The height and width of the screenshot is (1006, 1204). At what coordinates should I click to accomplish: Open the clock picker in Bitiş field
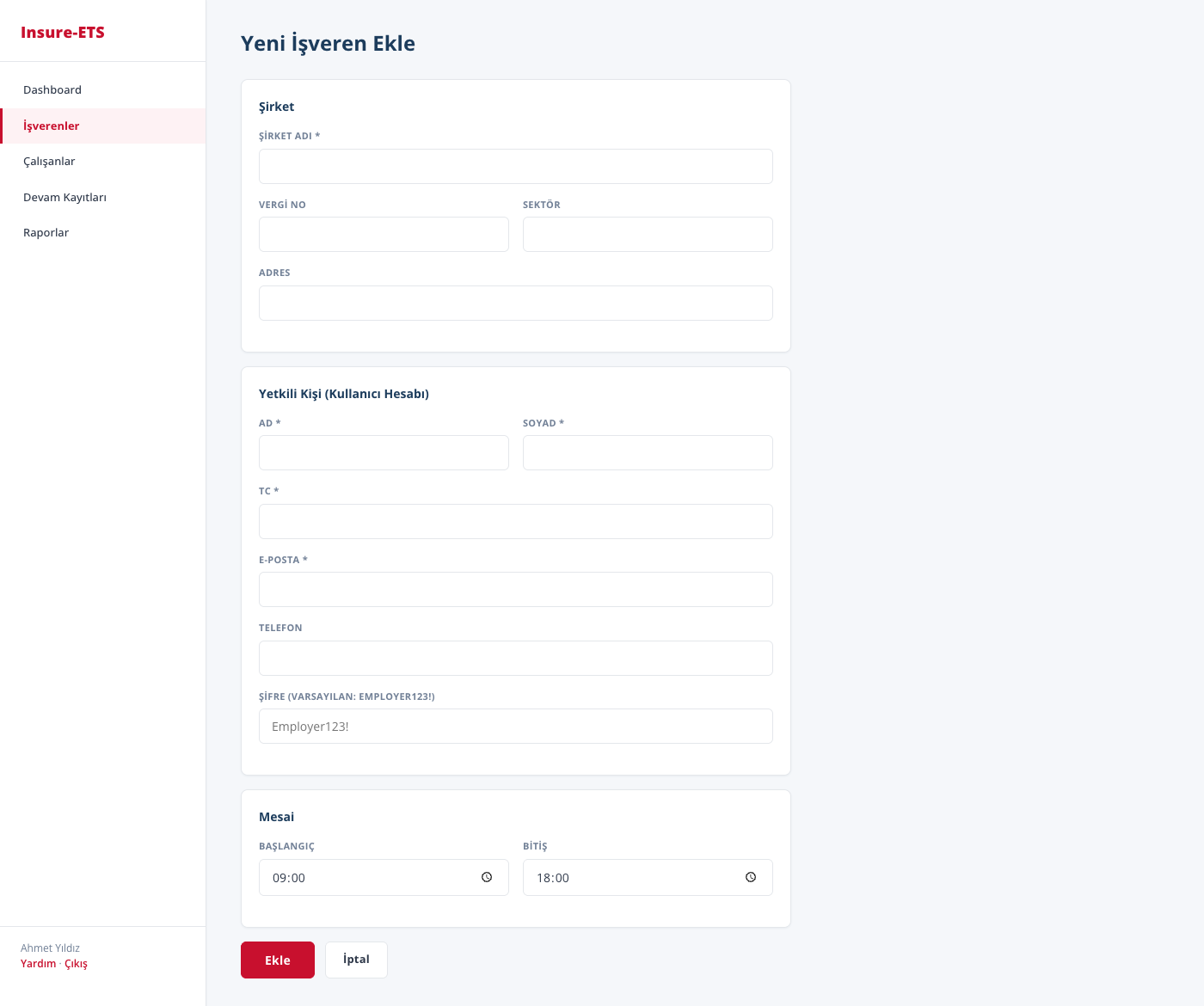tap(751, 877)
